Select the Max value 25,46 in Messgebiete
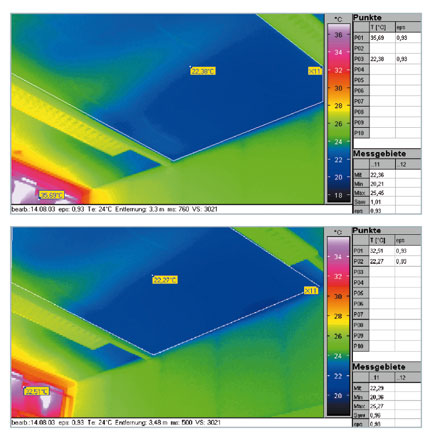Screen dimensions: 431x438 click(x=377, y=193)
